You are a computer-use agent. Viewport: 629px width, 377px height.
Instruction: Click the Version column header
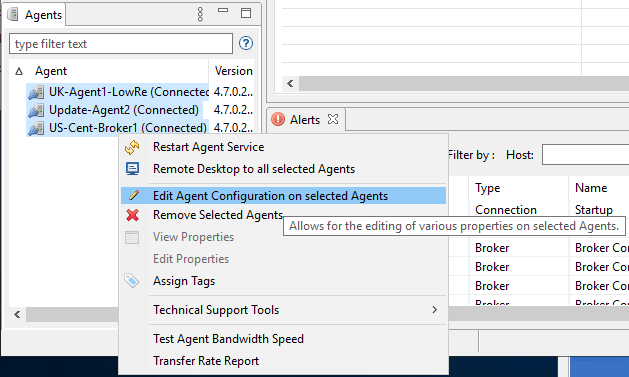(233, 71)
